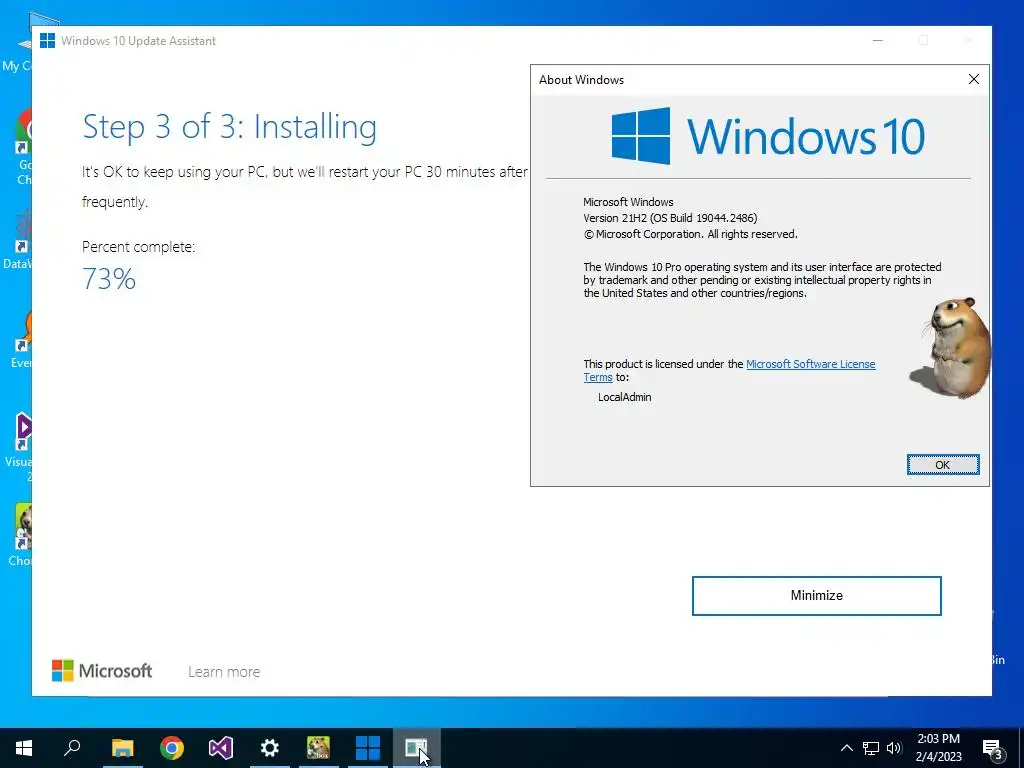Screen dimensions: 1024x768
Task: Select the Visual Studio desktop shortcut
Action: click(x=22, y=447)
